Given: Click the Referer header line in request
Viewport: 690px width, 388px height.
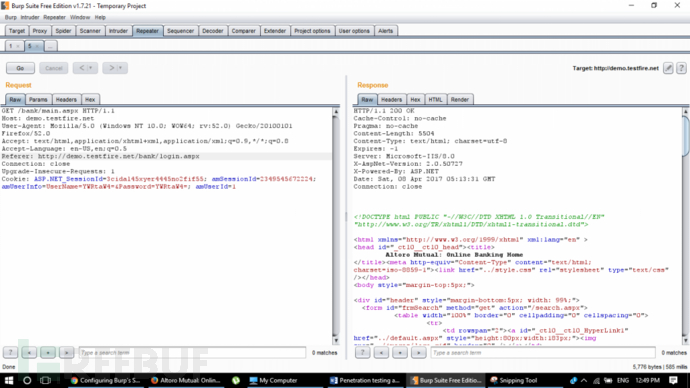Looking at the screenshot, I should [x=166, y=156].
